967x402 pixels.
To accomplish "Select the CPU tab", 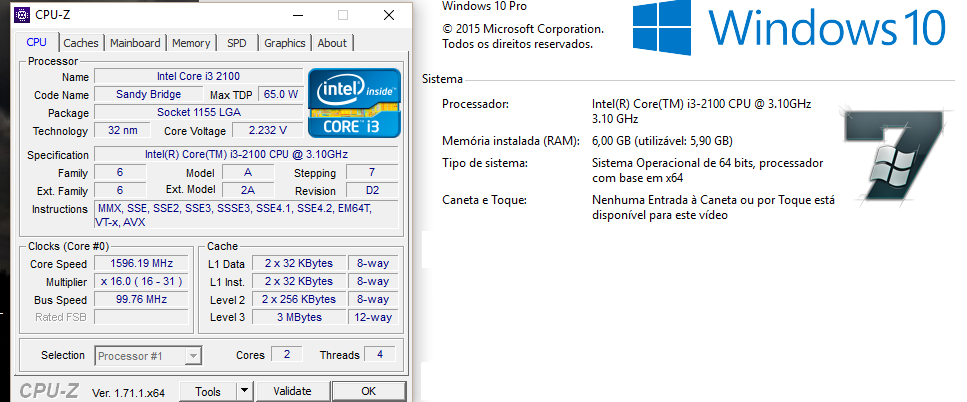I will [x=36, y=42].
